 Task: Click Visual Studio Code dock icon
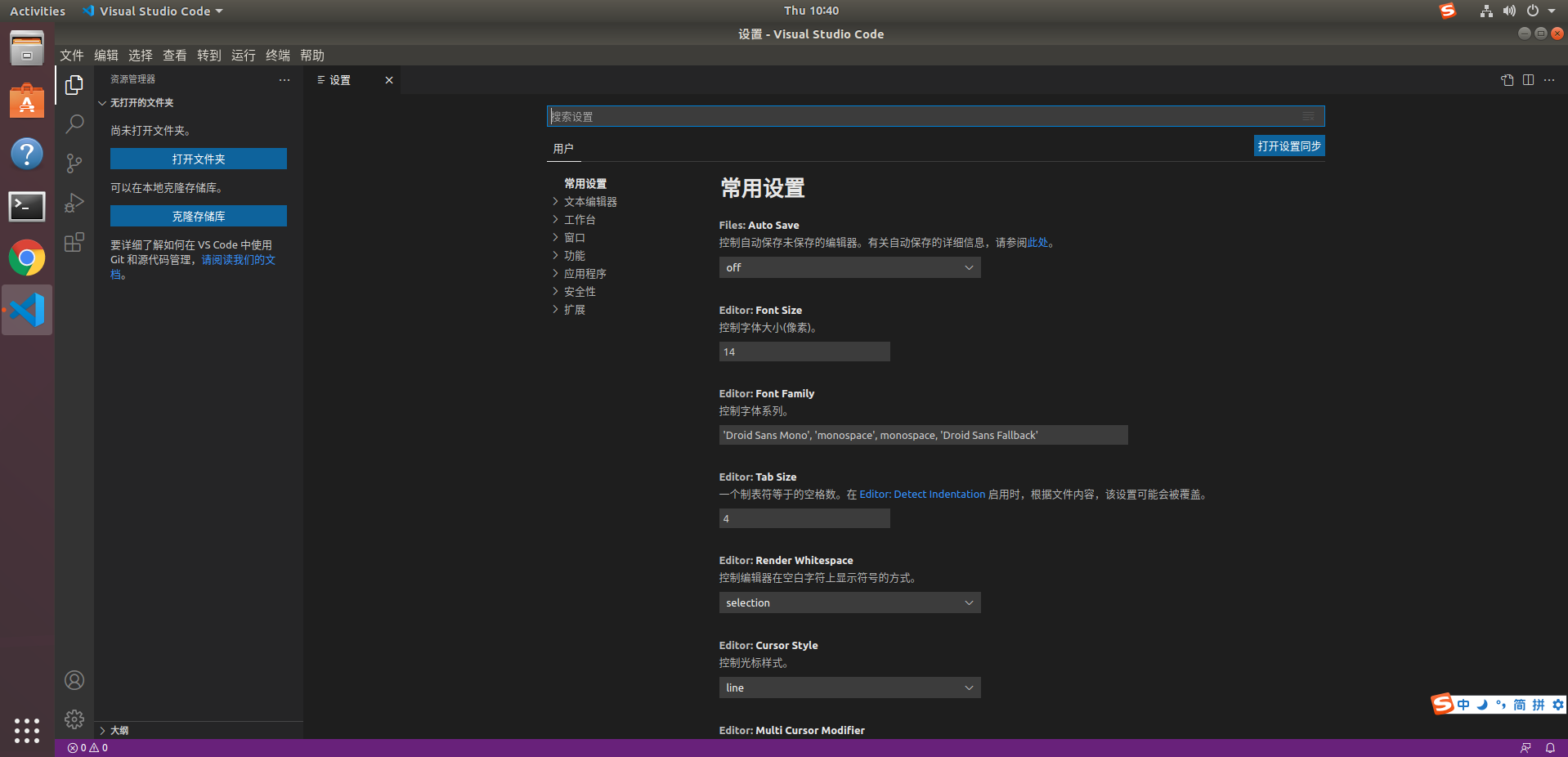coord(27,310)
